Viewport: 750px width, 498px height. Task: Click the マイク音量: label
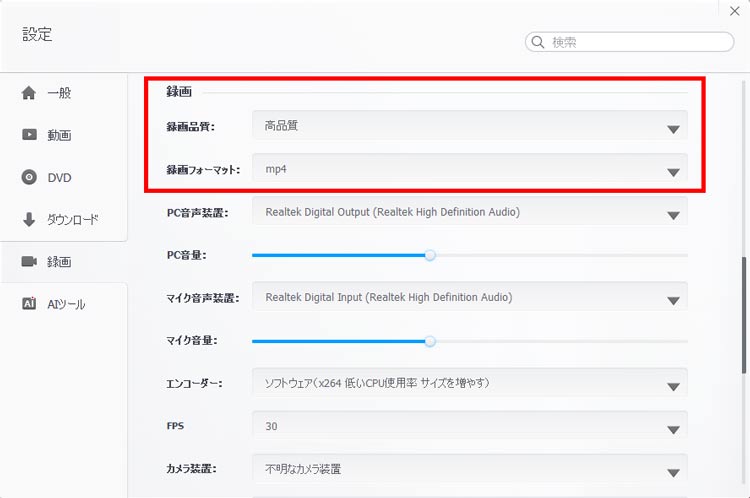(x=191, y=340)
